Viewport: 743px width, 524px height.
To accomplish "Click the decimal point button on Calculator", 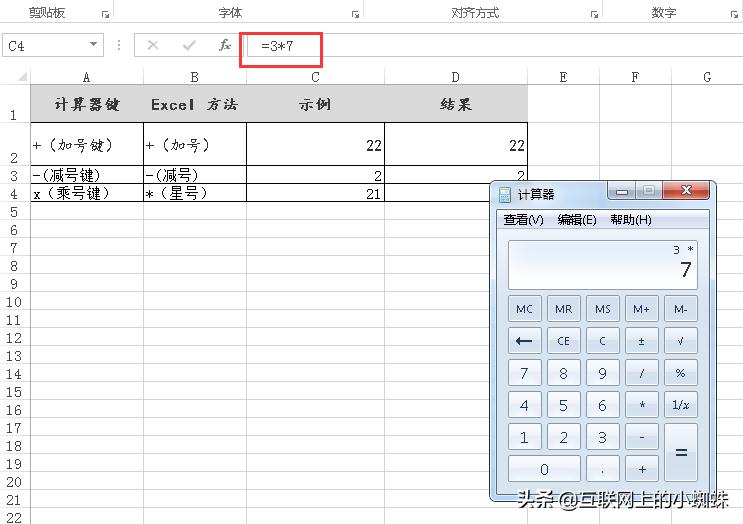I will [x=603, y=469].
